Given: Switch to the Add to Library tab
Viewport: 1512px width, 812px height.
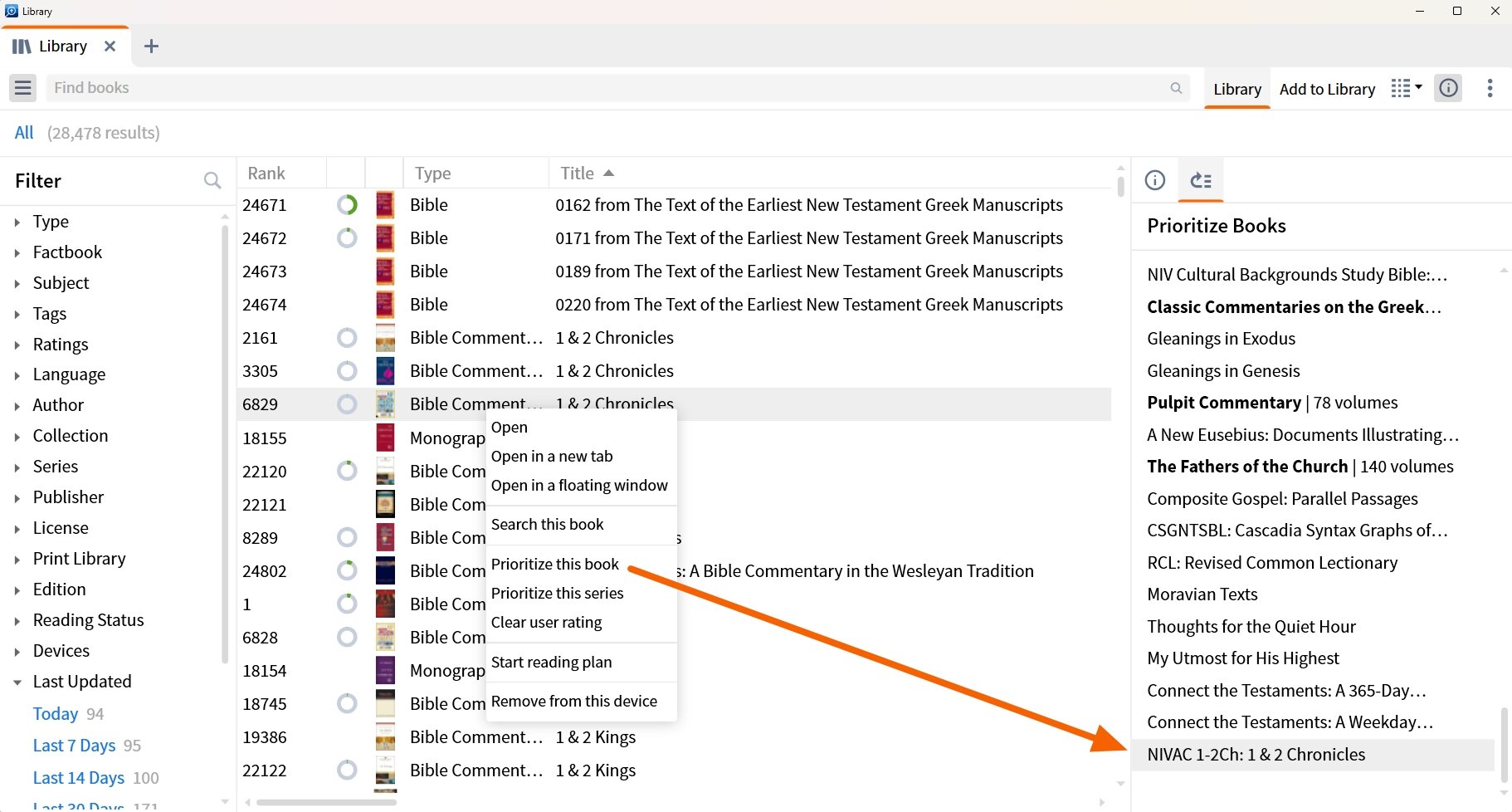Looking at the screenshot, I should pyautogui.click(x=1327, y=89).
